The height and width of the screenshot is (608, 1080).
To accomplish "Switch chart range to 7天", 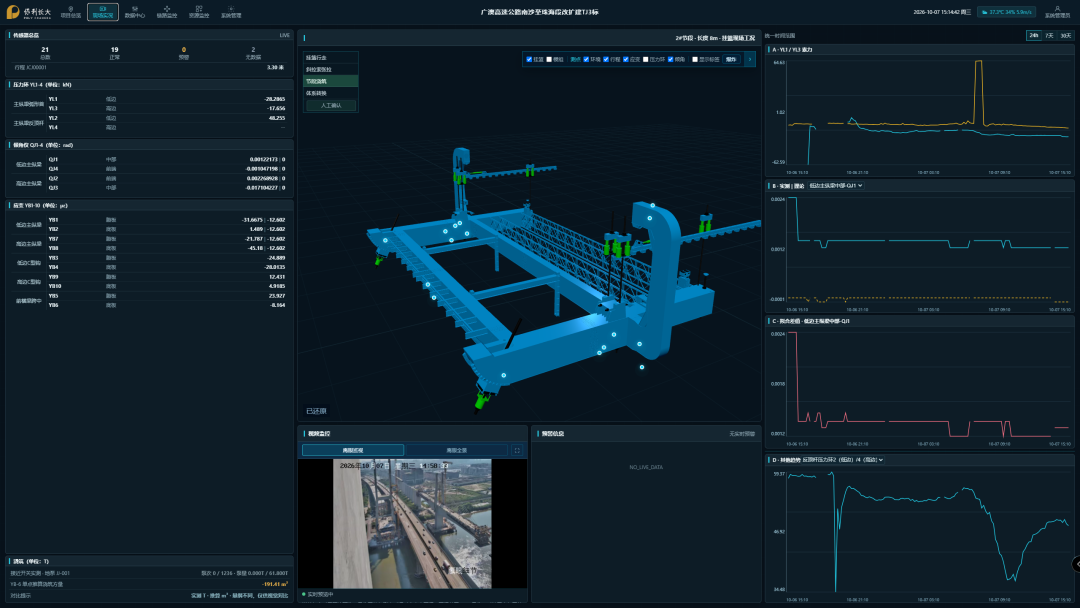I will 1050,35.
